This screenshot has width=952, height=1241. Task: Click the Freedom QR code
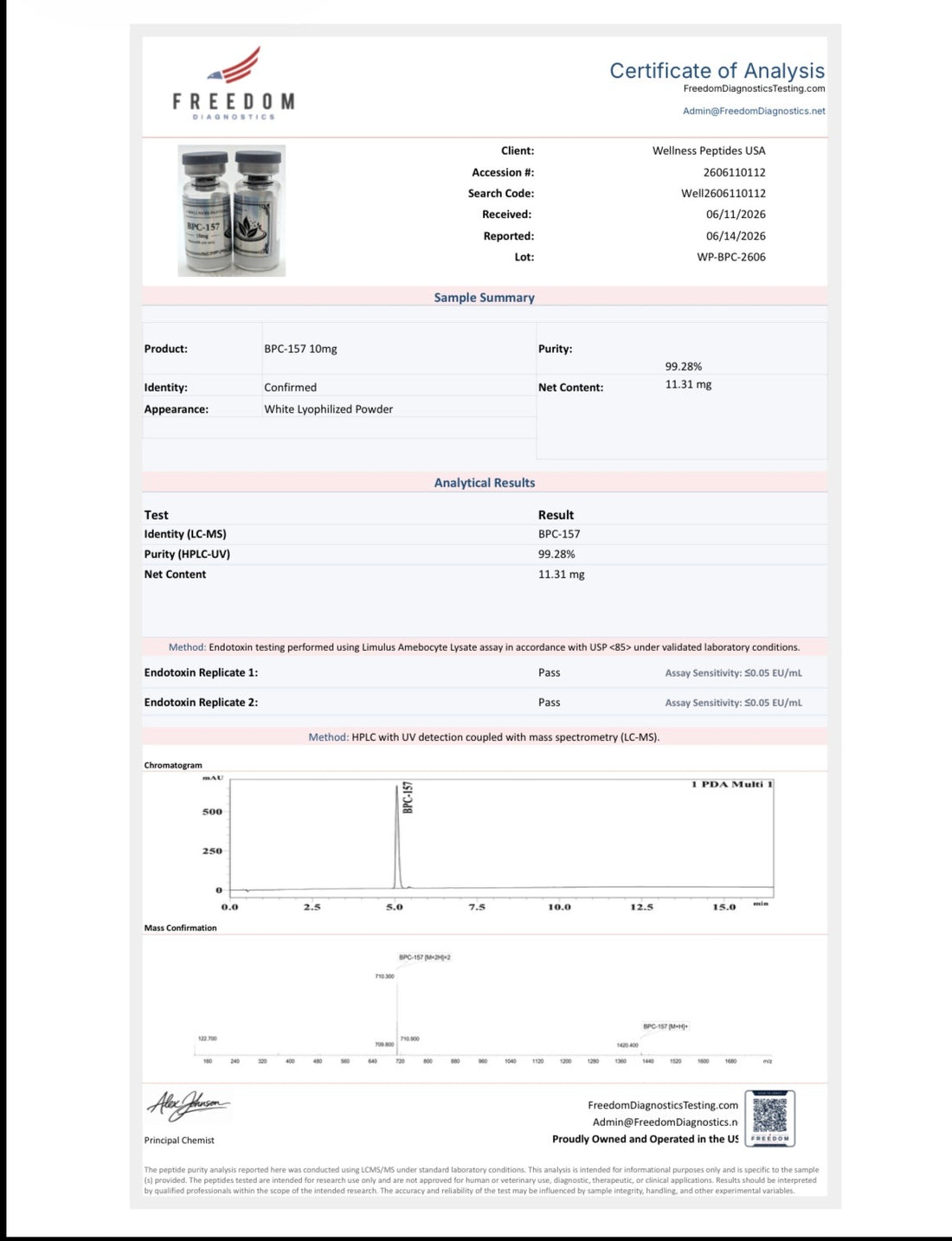tap(770, 1118)
